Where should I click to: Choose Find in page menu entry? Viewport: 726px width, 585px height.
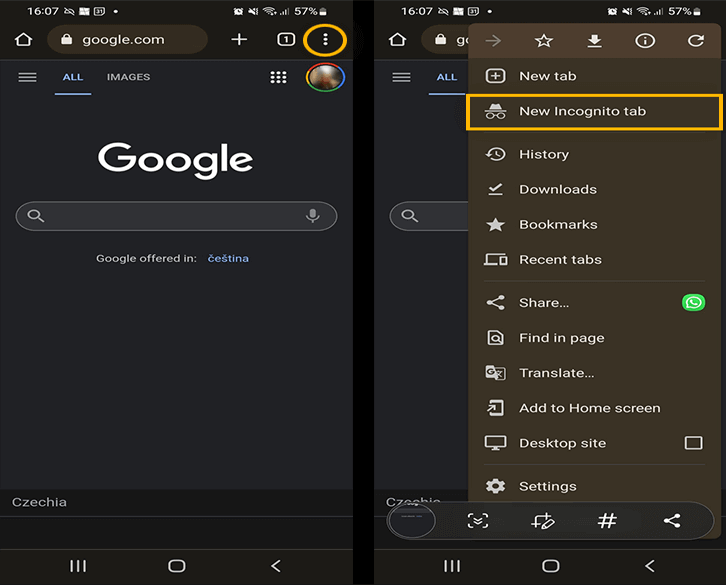561,338
